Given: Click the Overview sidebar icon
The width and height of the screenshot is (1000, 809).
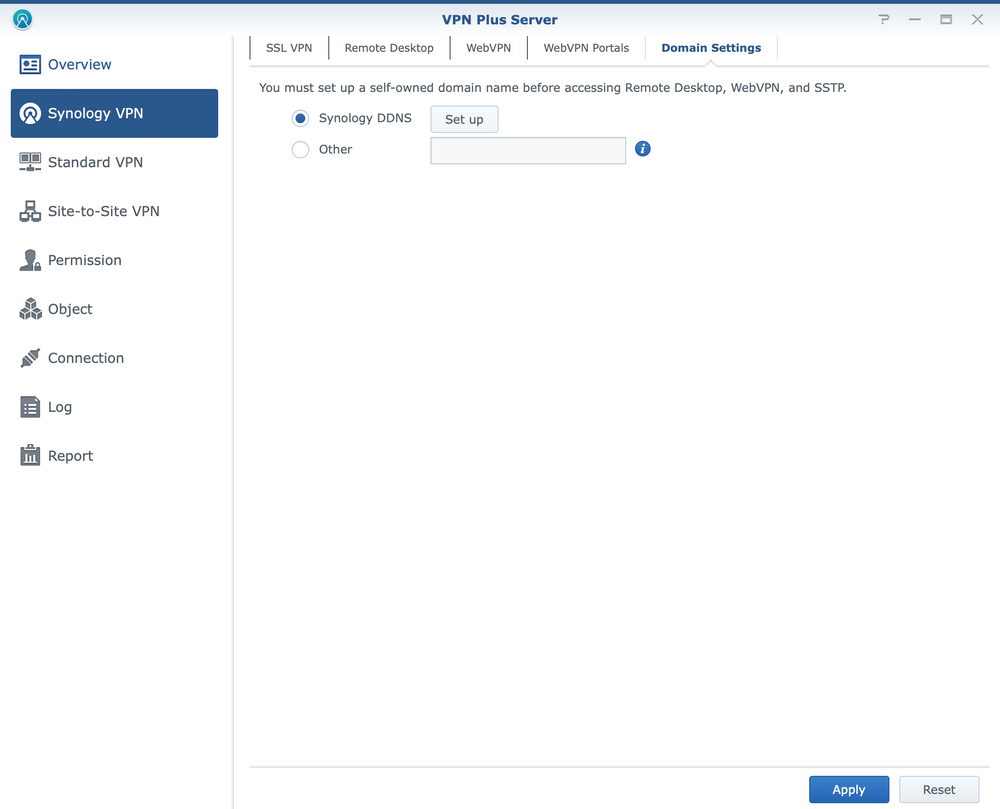Looking at the screenshot, I should tap(30, 64).
